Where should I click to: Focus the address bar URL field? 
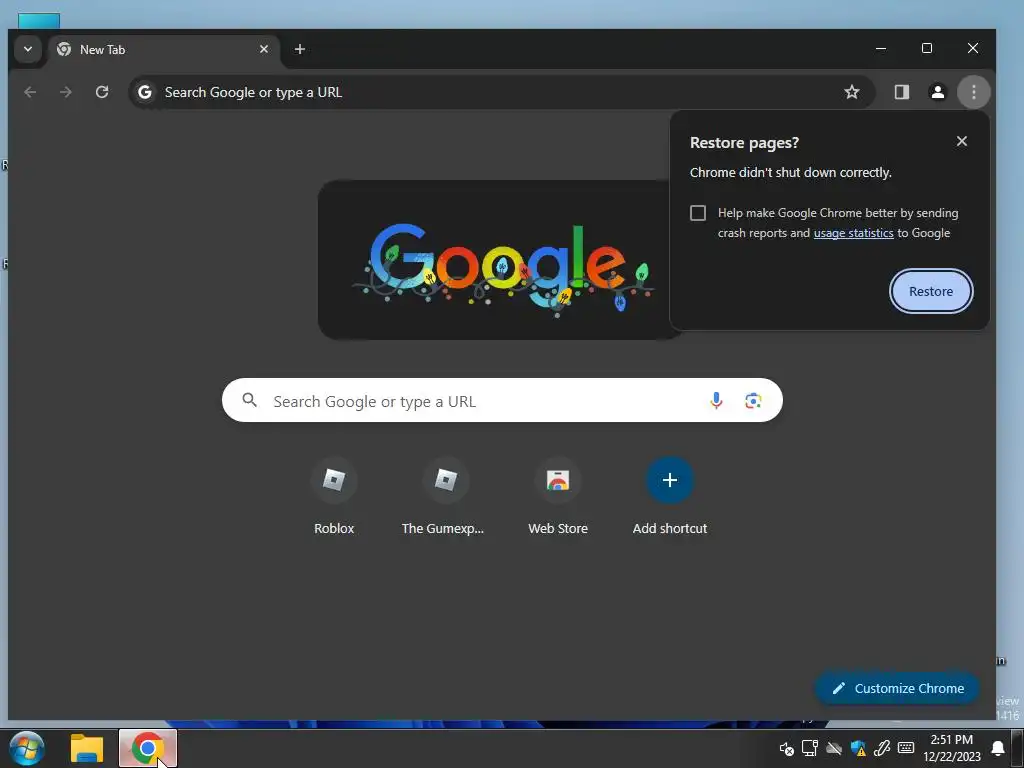point(502,92)
